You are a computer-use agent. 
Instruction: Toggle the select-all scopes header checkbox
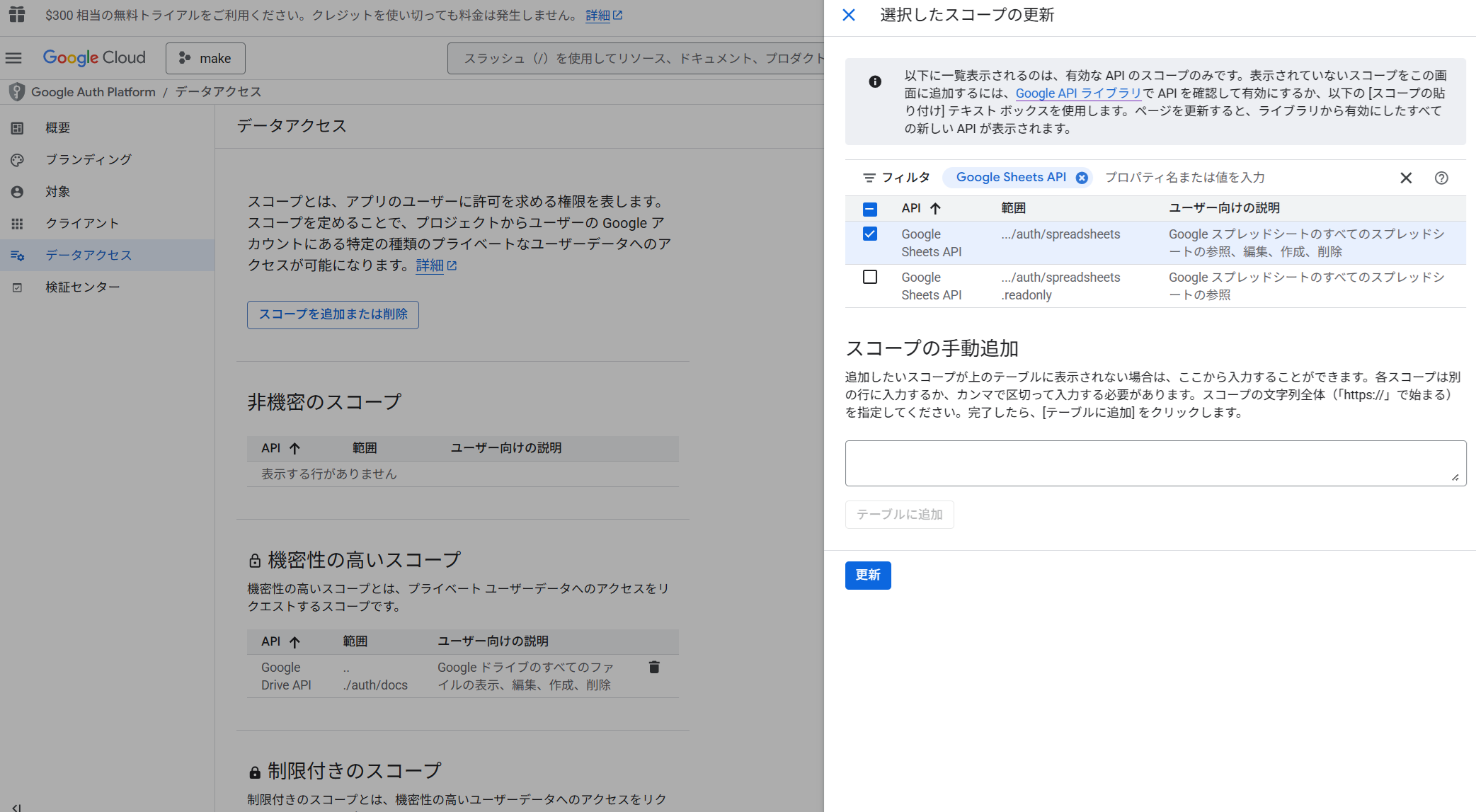pyautogui.click(x=870, y=209)
